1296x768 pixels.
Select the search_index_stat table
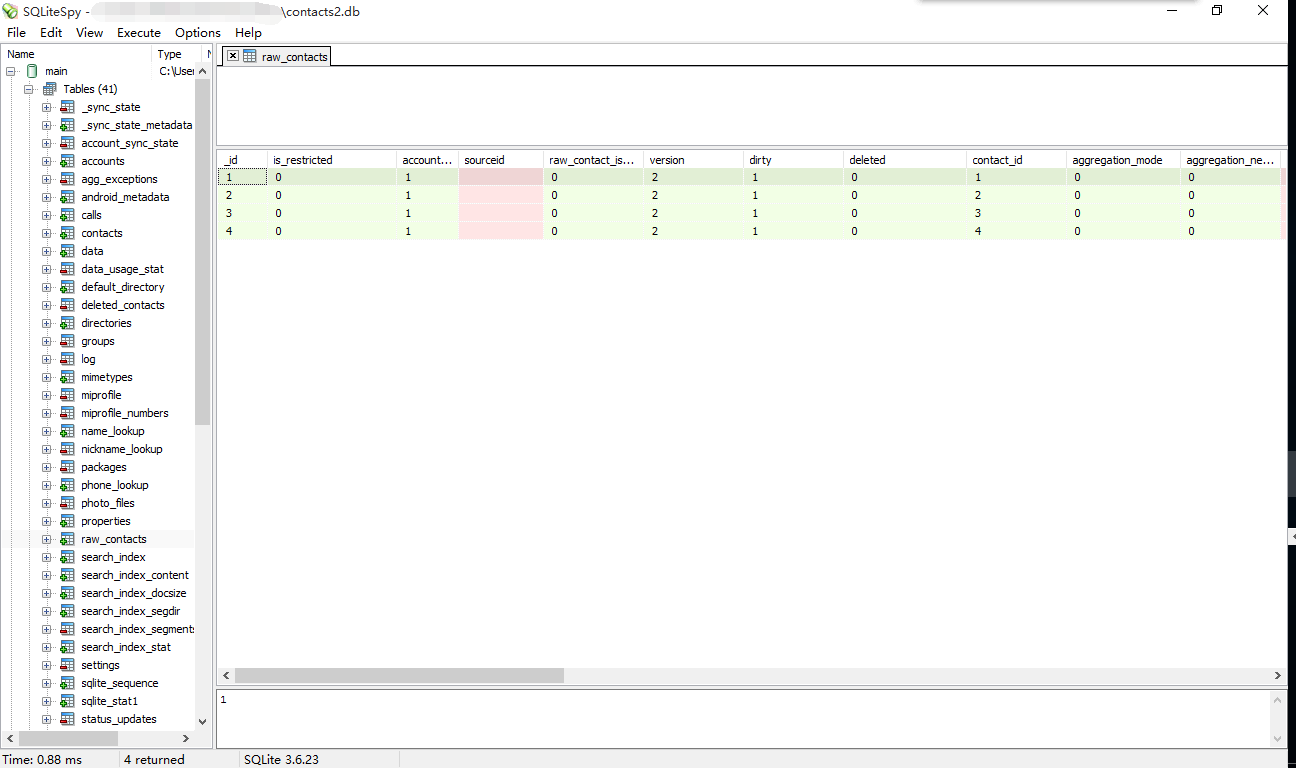tap(126, 647)
